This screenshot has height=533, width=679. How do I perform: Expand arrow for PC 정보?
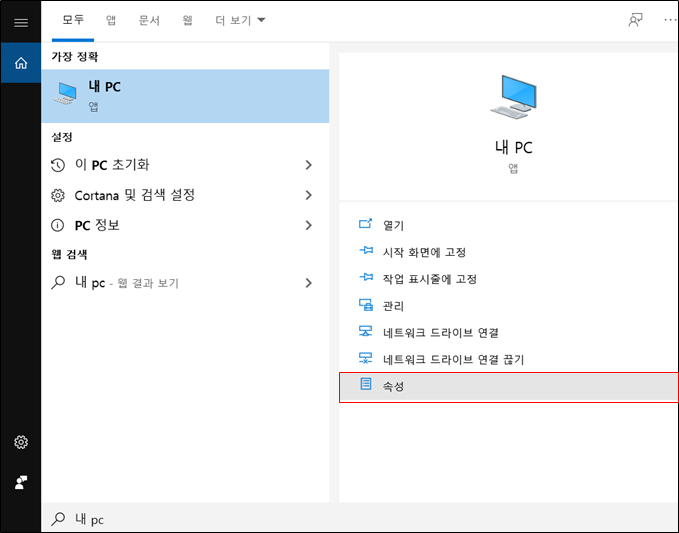pyautogui.click(x=308, y=225)
